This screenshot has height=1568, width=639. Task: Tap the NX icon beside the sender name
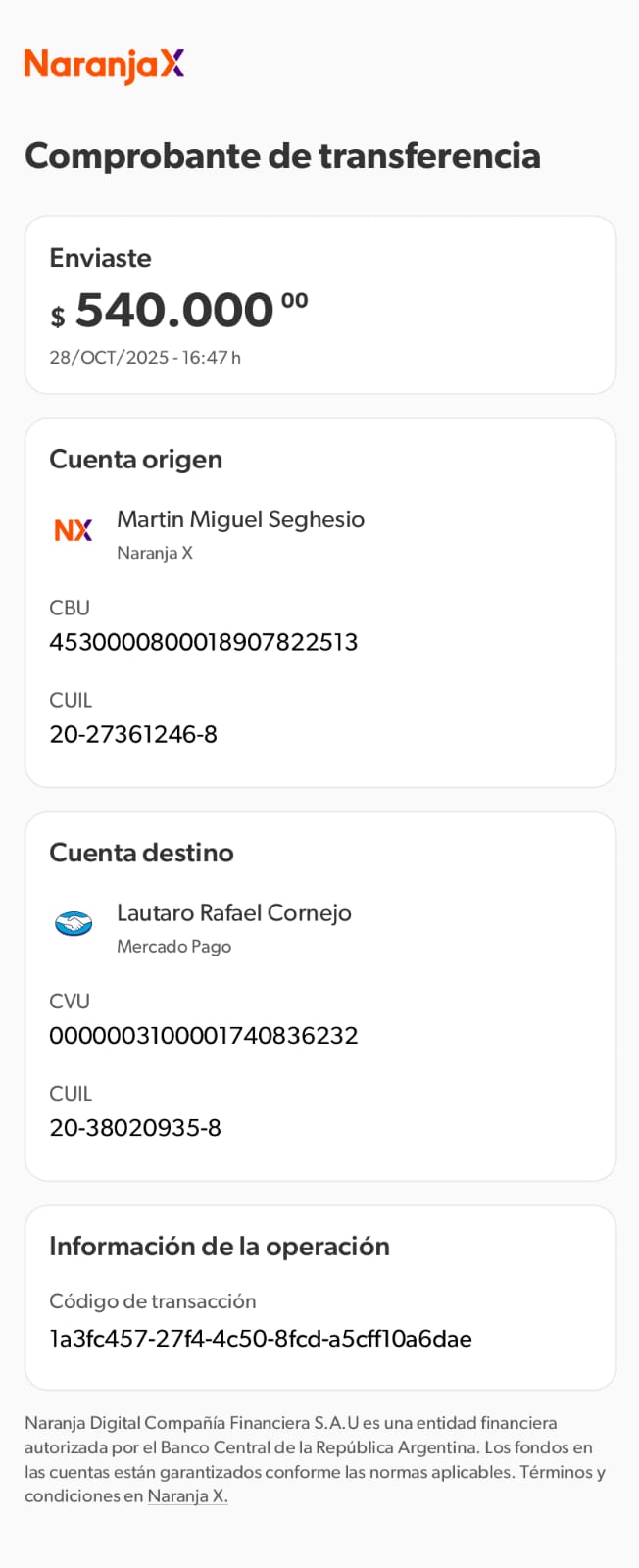coord(74,530)
